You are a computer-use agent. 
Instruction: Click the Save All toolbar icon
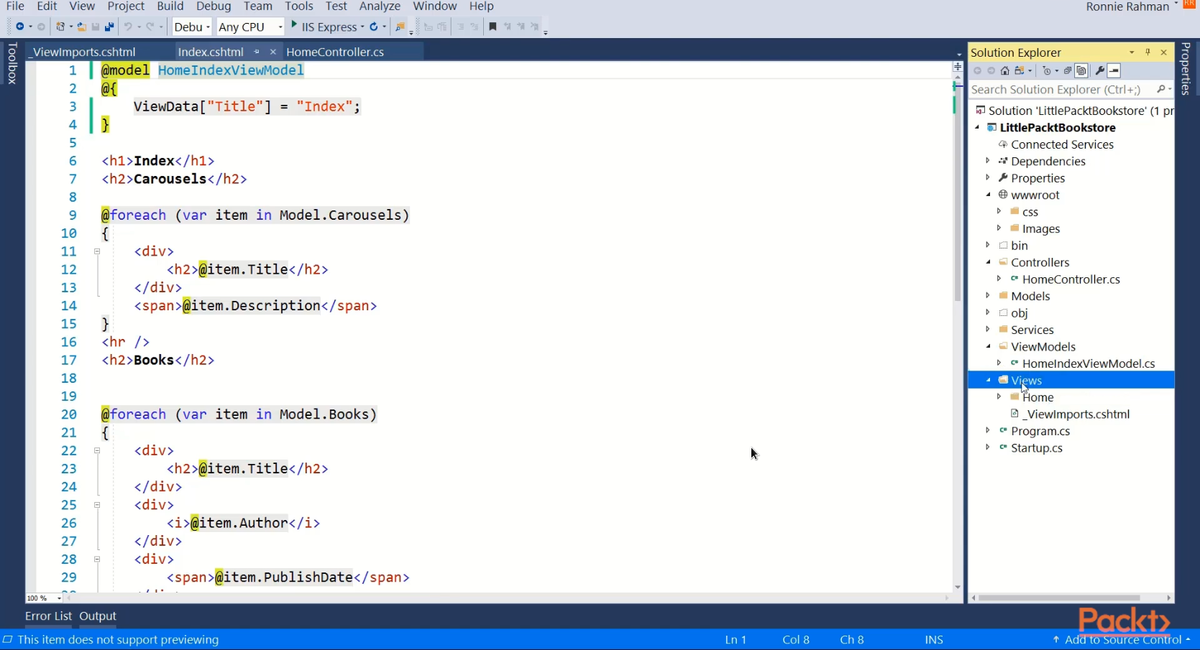point(109,27)
